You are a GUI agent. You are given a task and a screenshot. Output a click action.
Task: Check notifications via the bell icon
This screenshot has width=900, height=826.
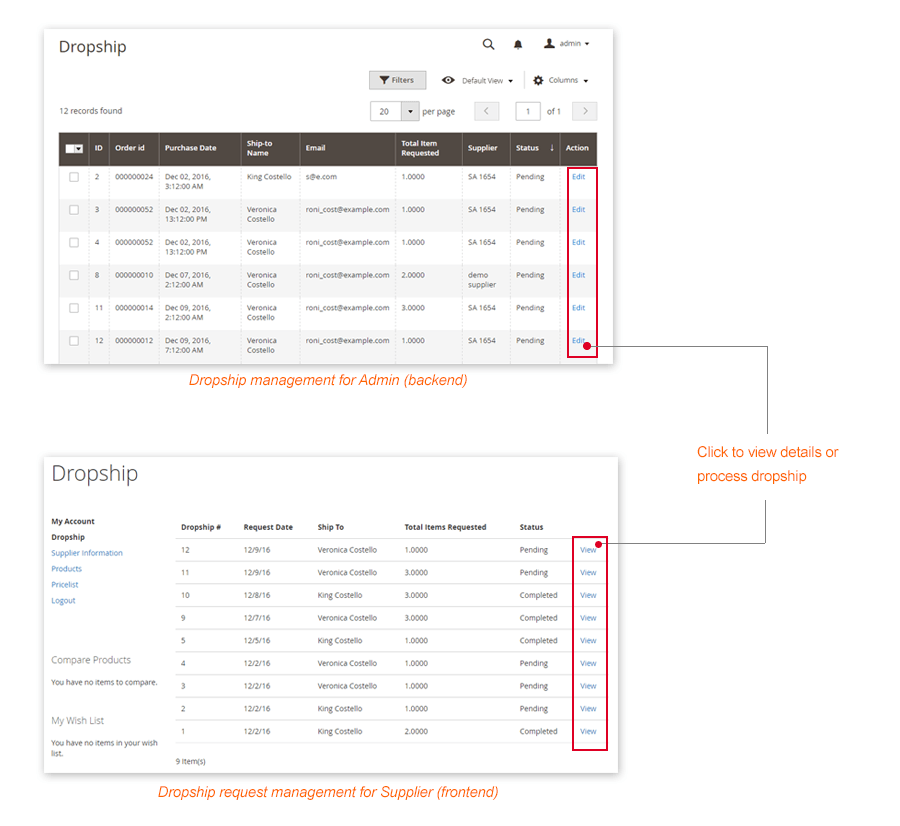click(517, 44)
